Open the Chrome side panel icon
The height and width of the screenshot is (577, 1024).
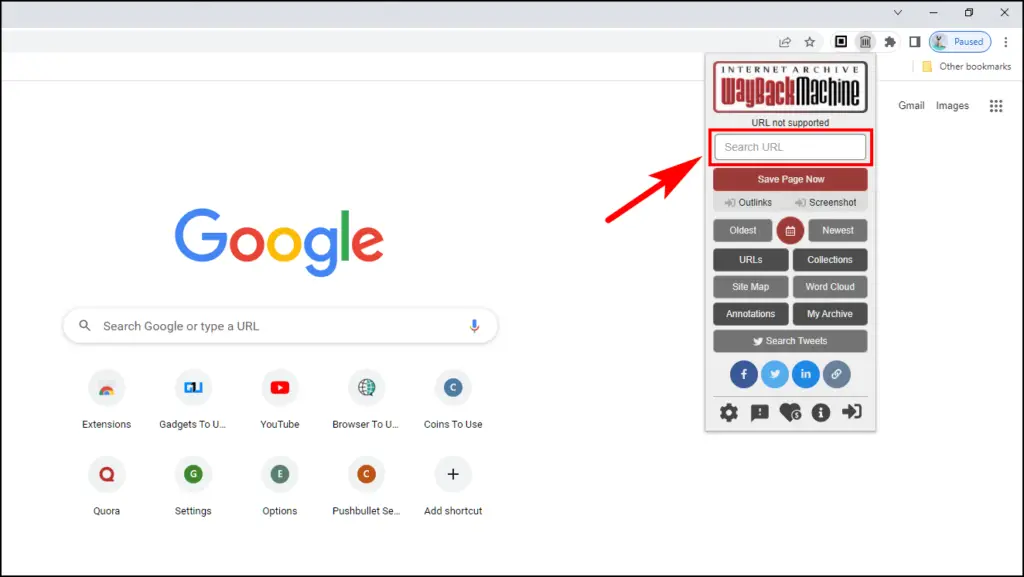pos(914,42)
